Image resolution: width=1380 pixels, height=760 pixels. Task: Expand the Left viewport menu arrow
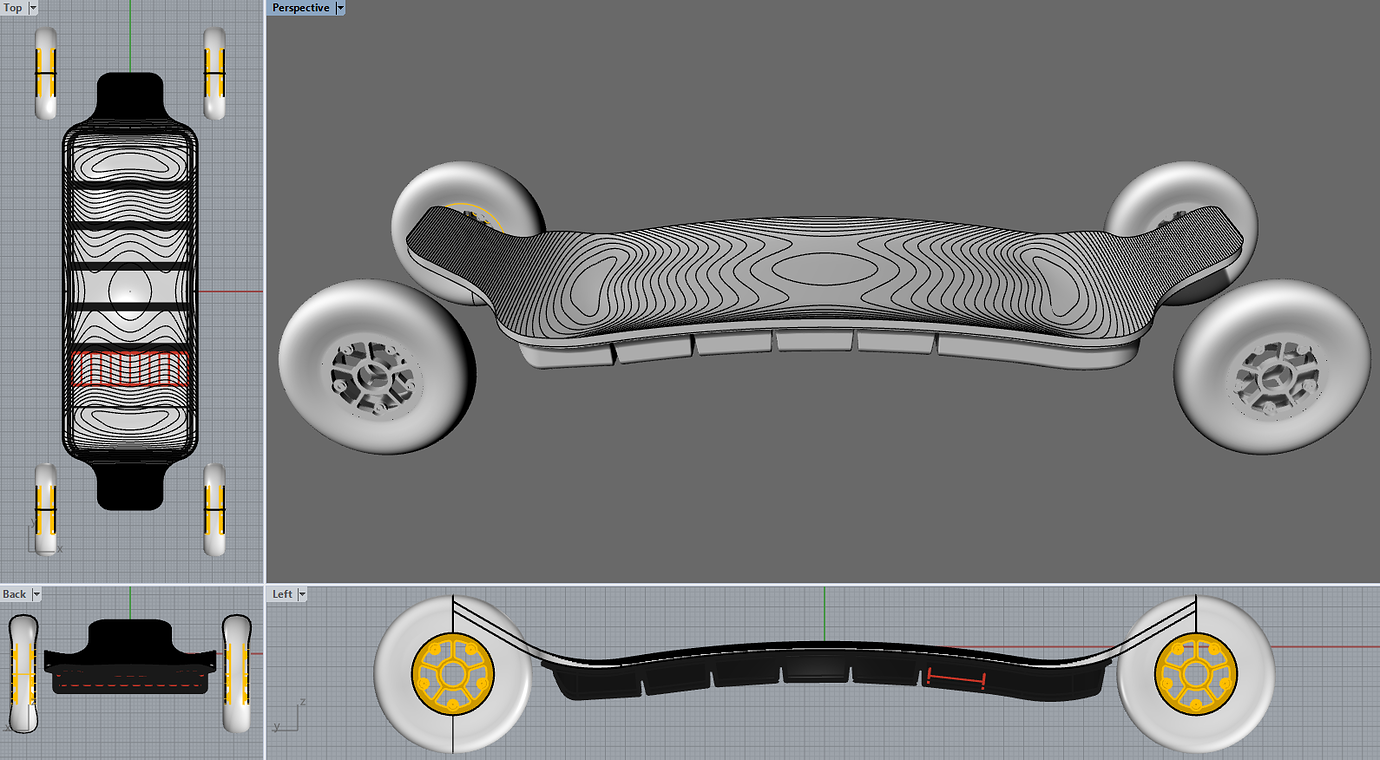pyautogui.click(x=302, y=594)
